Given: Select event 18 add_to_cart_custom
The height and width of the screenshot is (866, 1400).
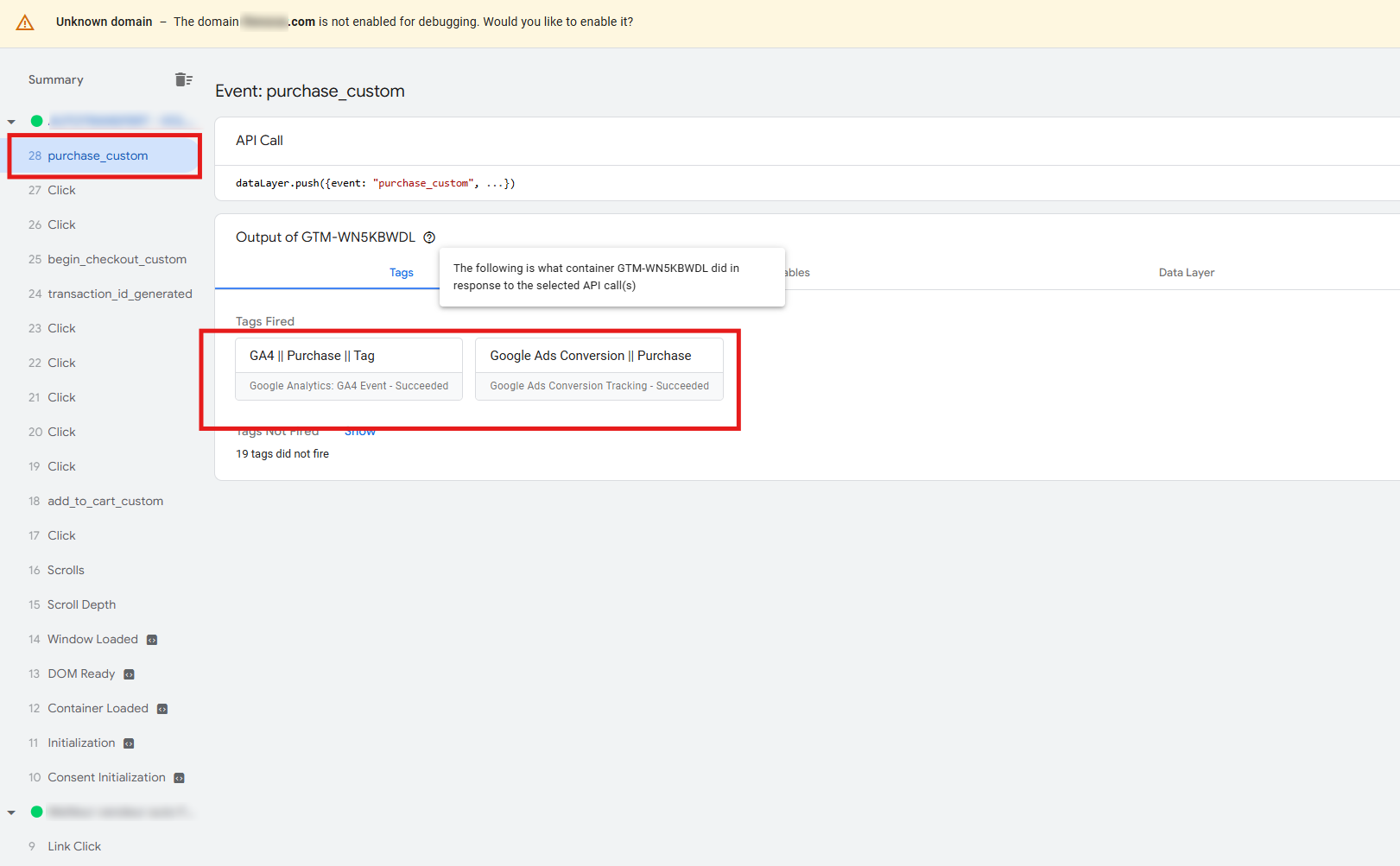Looking at the screenshot, I should (105, 501).
